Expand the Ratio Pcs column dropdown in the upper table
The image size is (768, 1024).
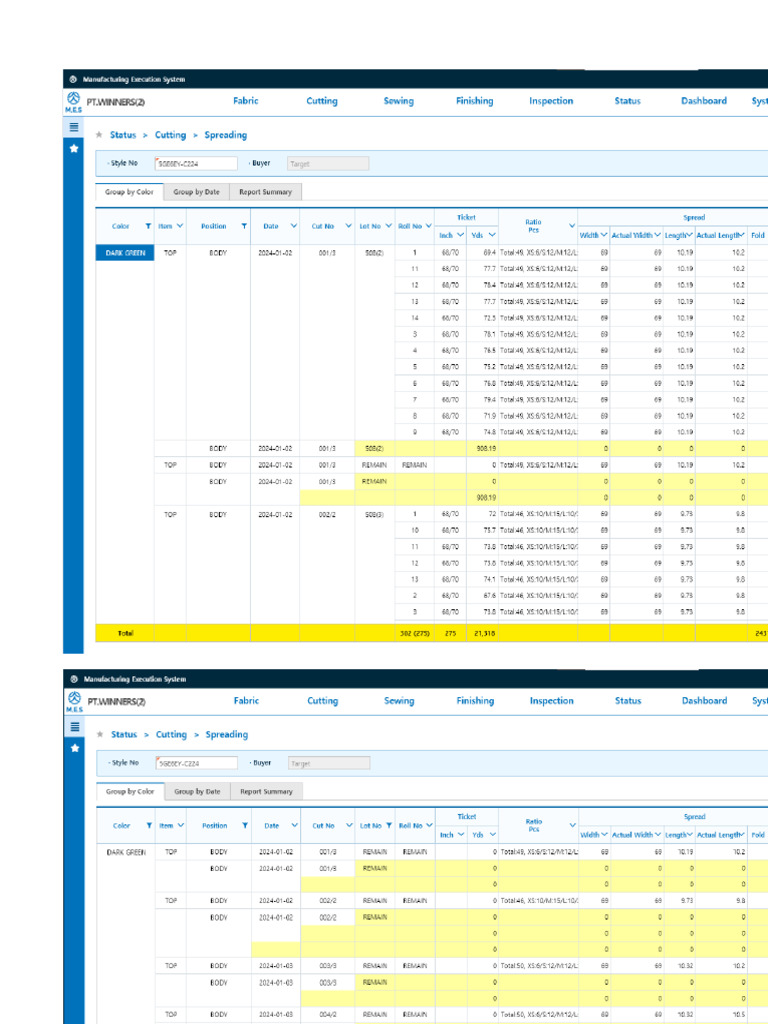(572, 226)
